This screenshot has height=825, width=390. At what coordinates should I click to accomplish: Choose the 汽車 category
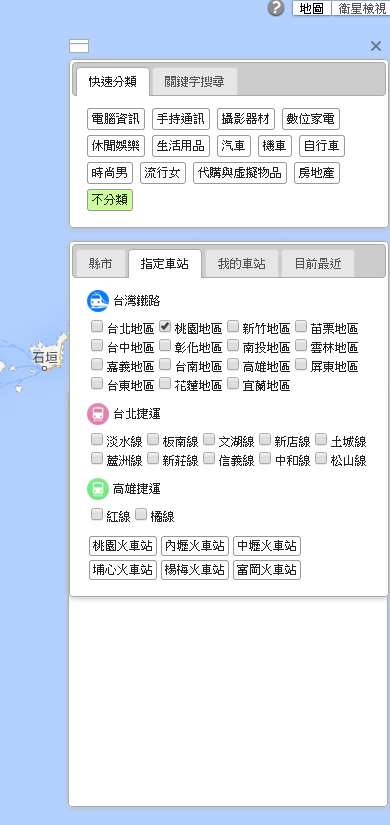[x=234, y=146]
